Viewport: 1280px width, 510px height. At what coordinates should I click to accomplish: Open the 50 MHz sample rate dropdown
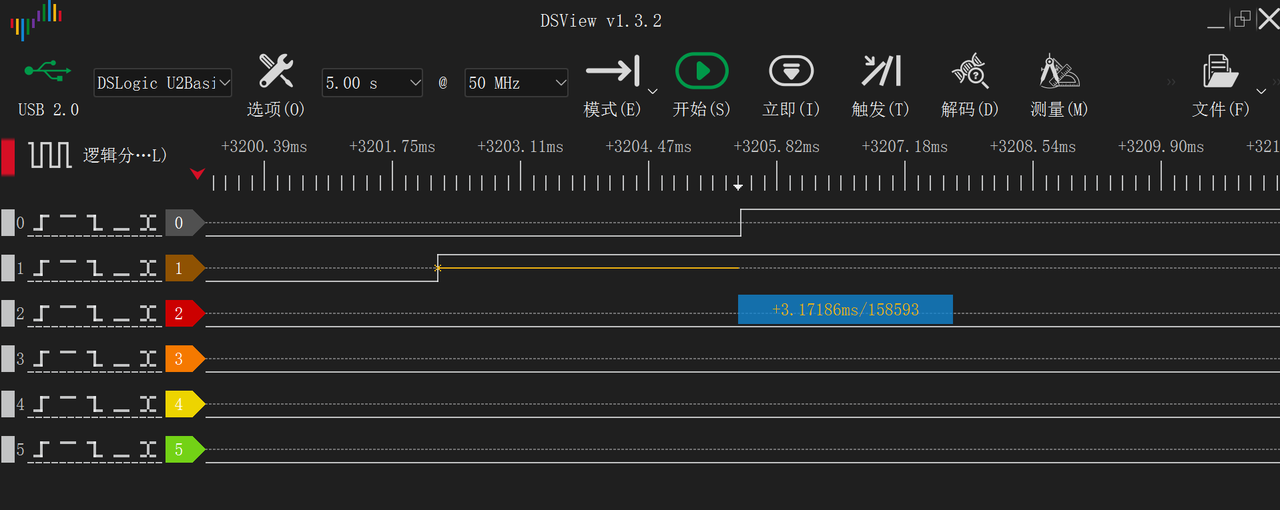[x=516, y=83]
